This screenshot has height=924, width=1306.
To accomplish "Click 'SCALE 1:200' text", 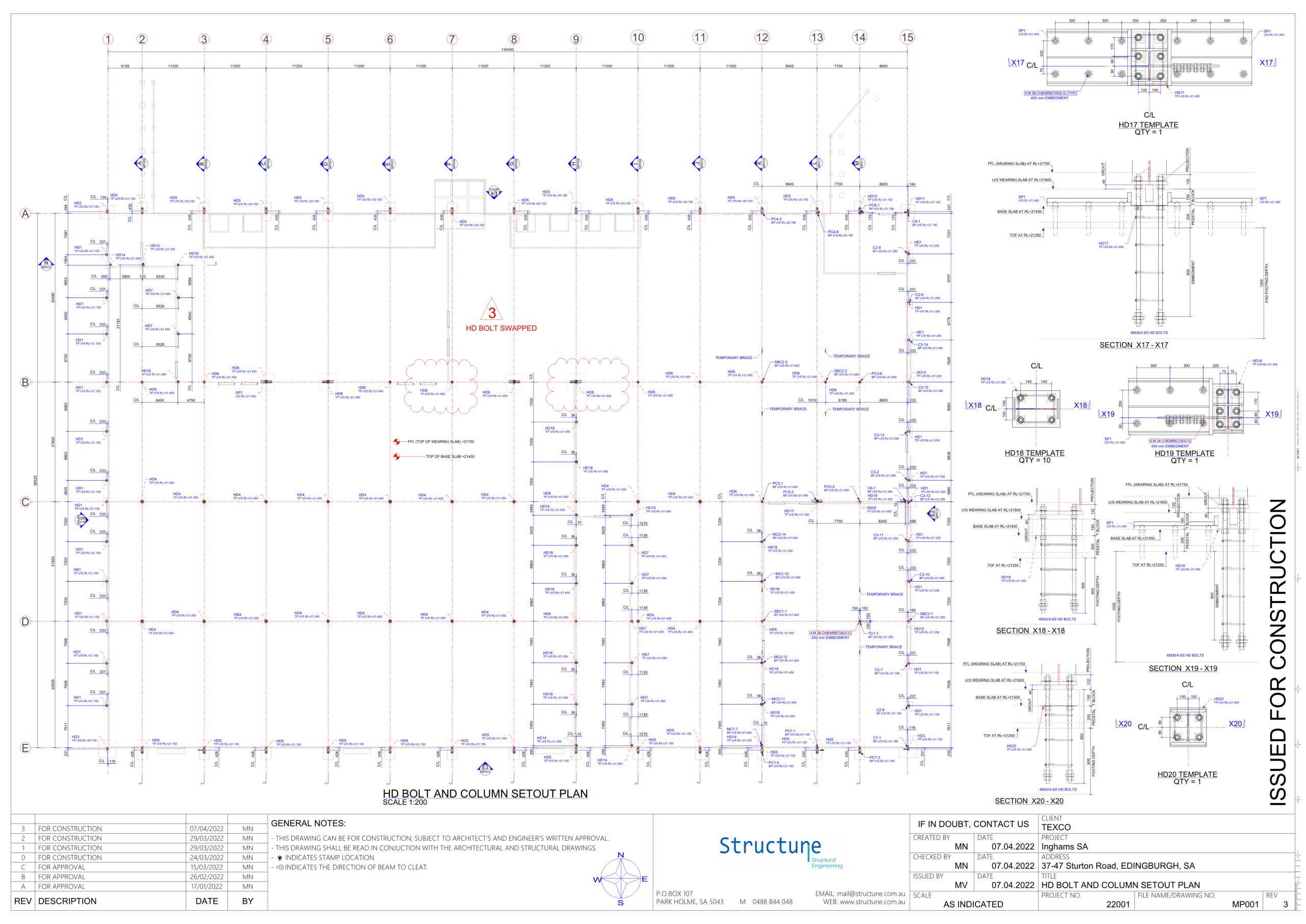I will click(405, 802).
